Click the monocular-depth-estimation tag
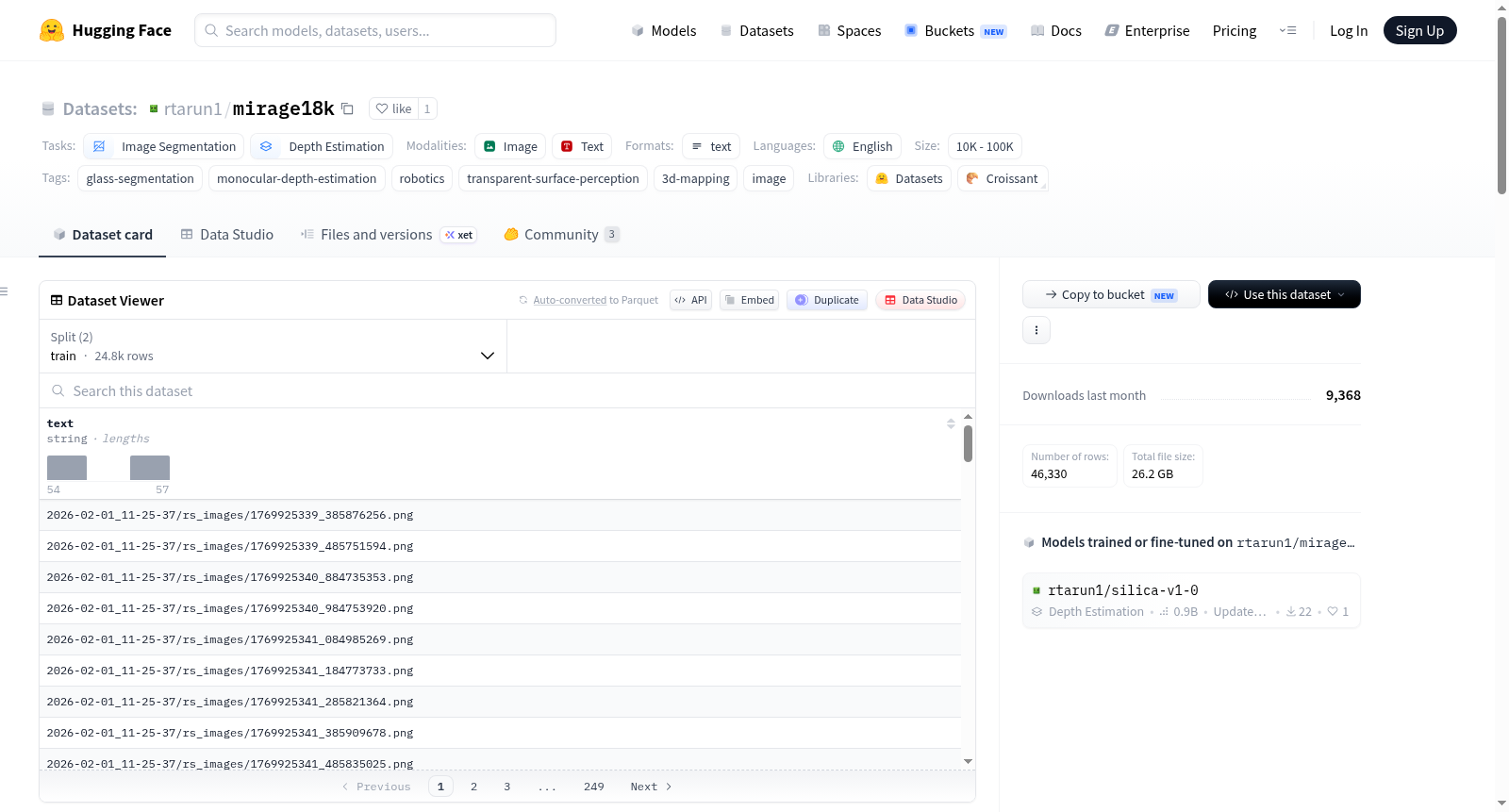 point(296,178)
